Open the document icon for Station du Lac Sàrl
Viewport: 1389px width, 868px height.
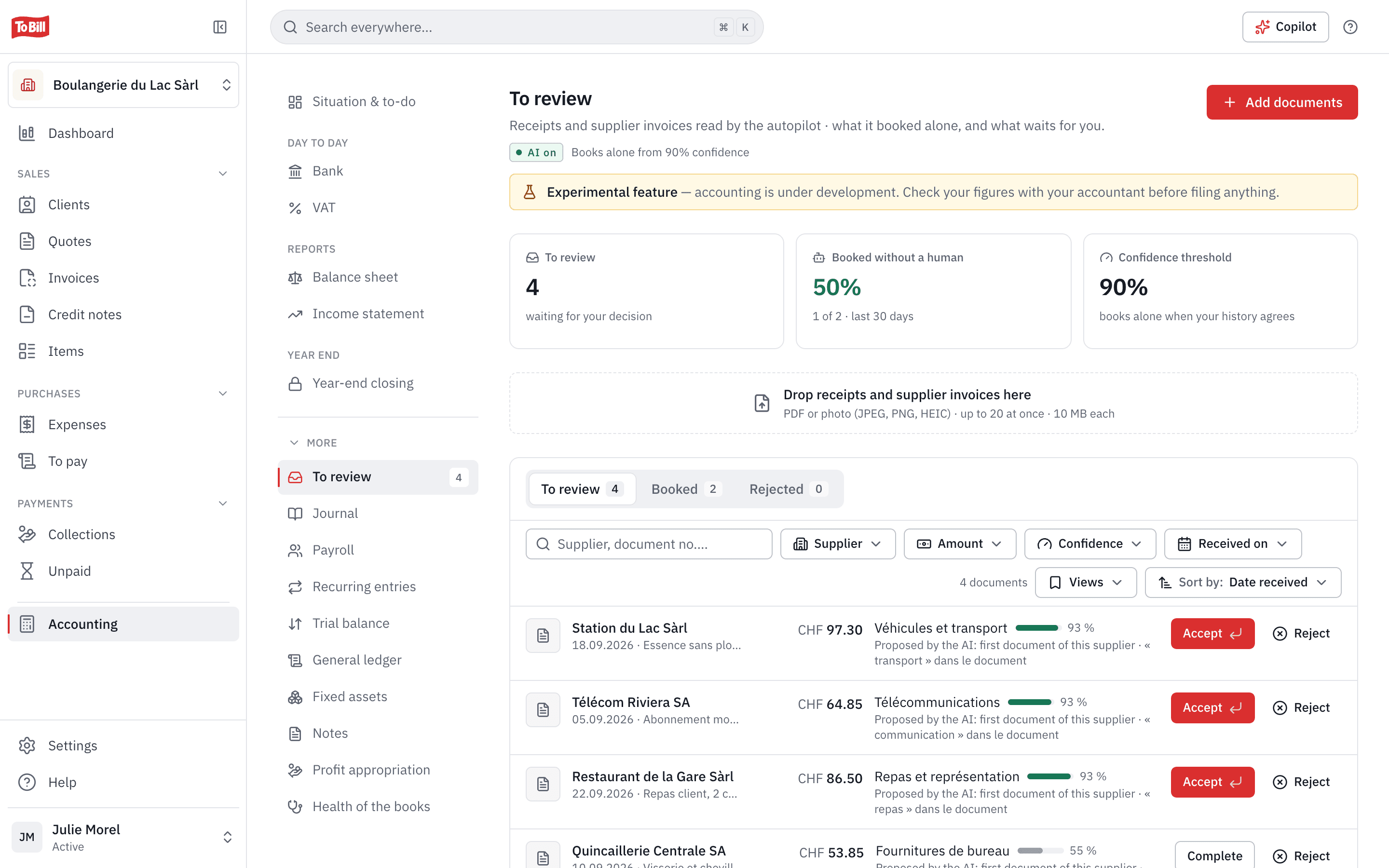pos(543,636)
